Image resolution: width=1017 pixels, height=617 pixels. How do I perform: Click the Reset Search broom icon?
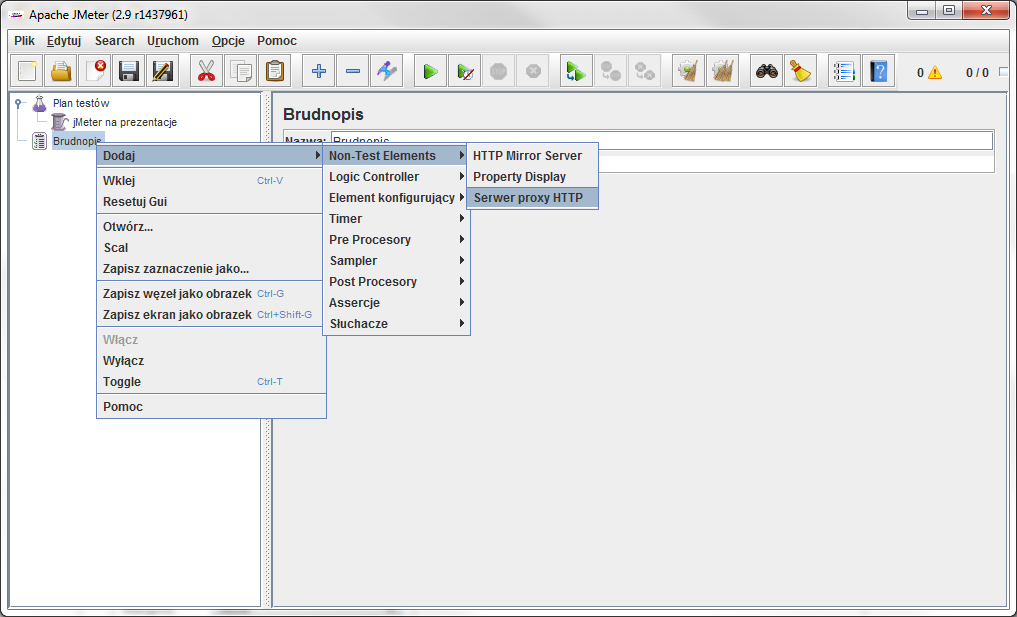pyautogui.click(x=801, y=71)
